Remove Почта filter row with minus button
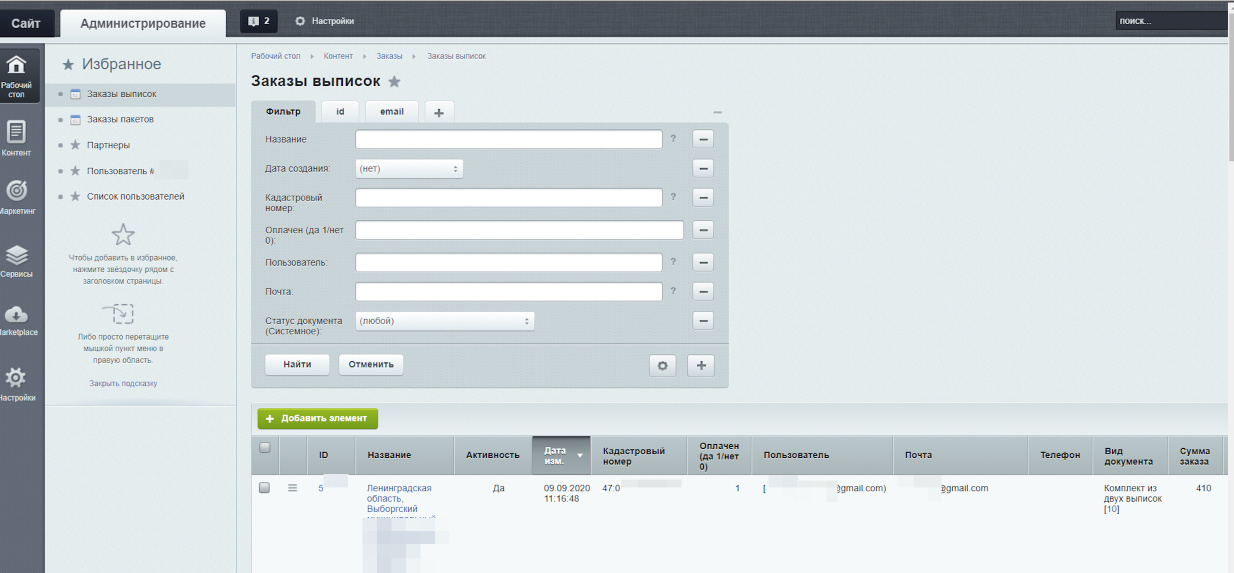Screen dimensions: 1234x573 (x=703, y=292)
